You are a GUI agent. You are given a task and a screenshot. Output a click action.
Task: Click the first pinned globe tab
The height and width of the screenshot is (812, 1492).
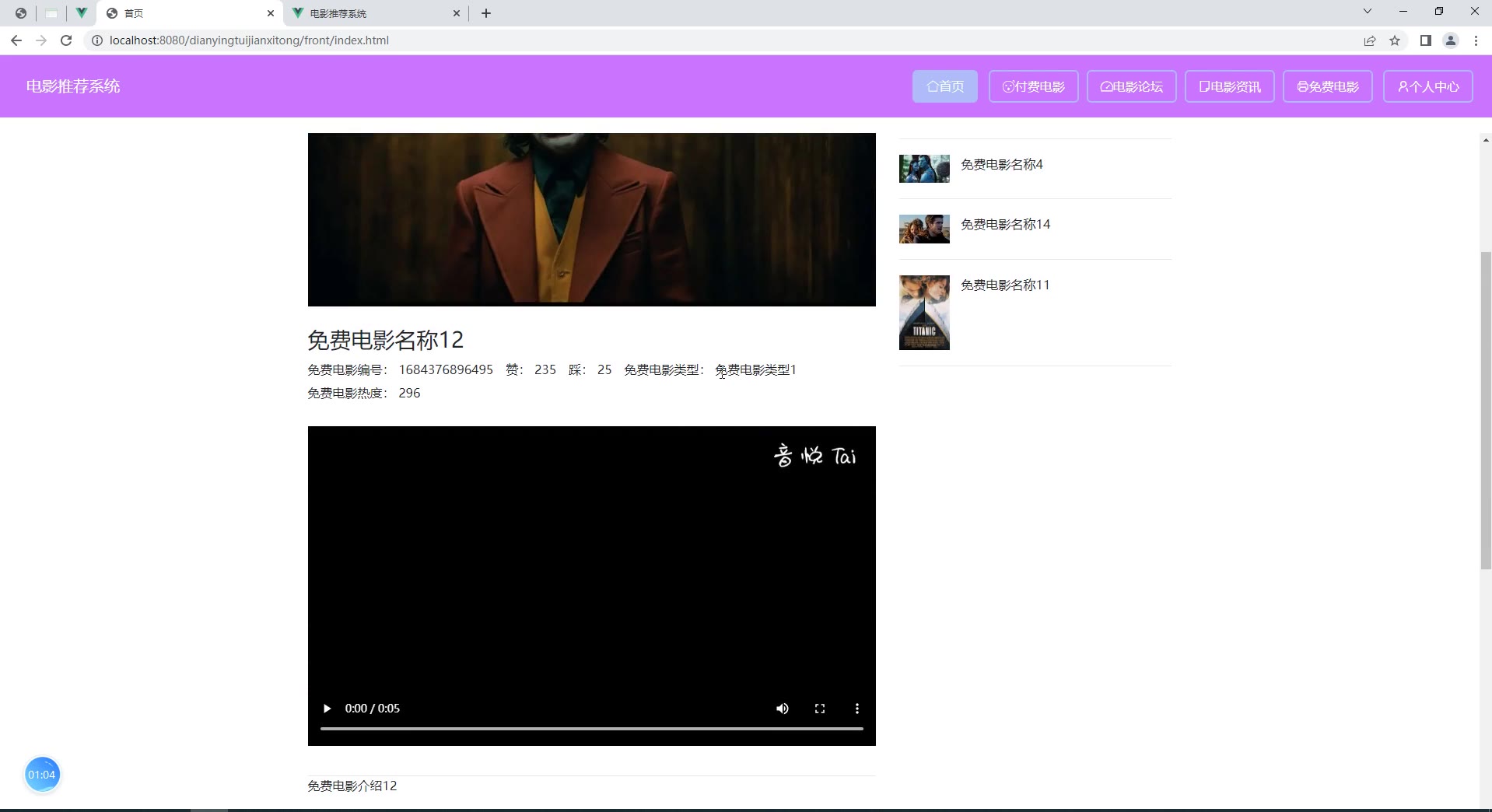[x=21, y=13]
